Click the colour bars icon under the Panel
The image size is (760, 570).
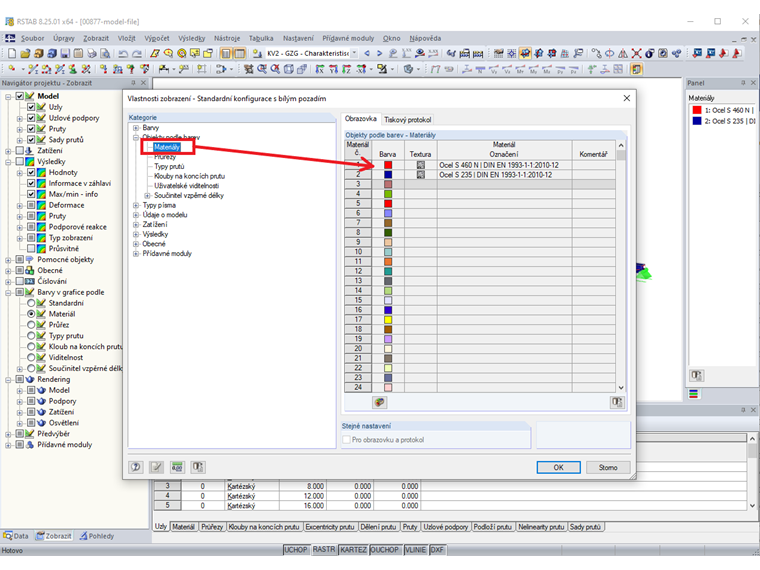[694, 394]
